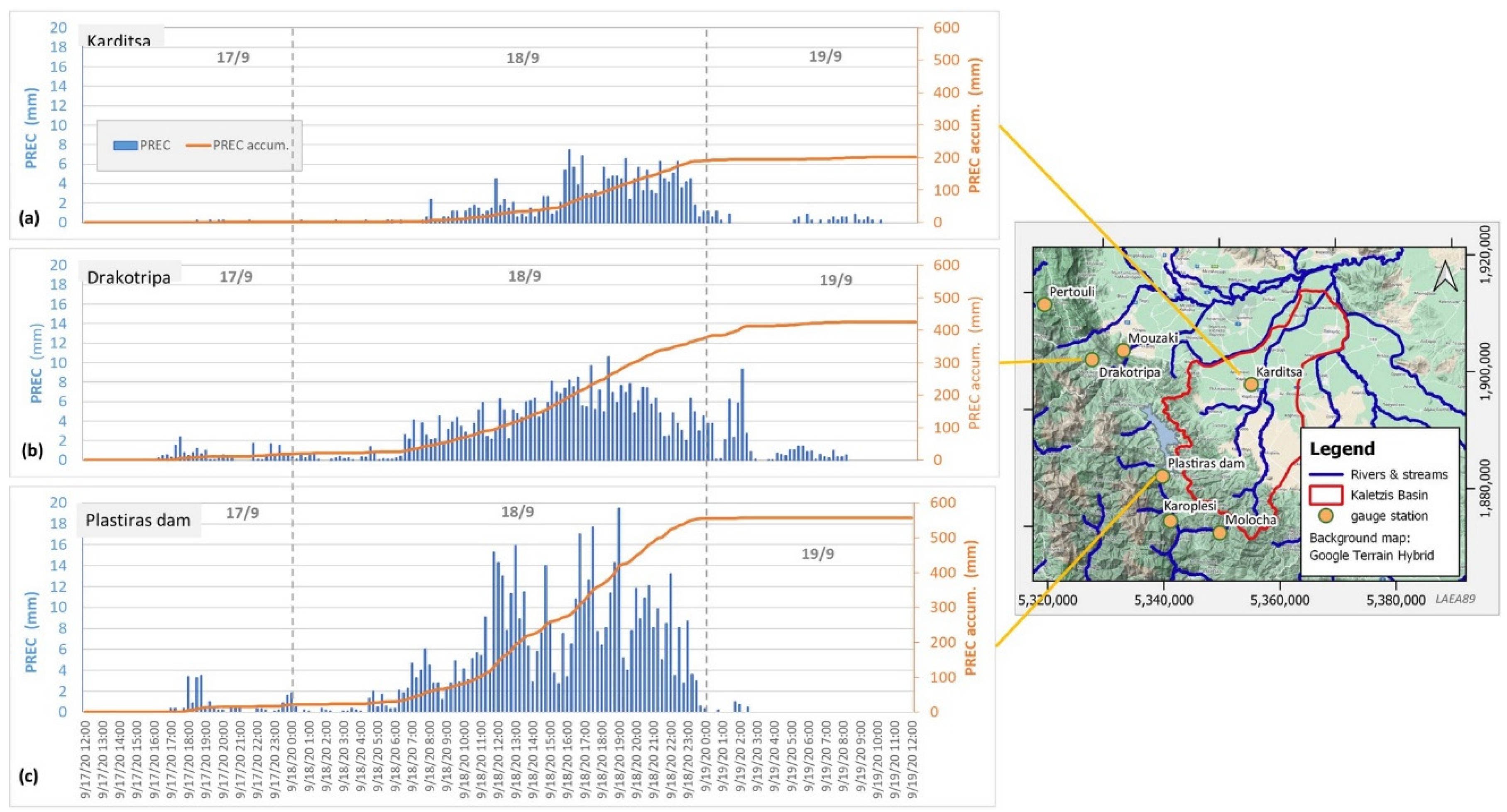1507x812 pixels.
Task: Click the orange PREC accum. line sample
Action: 199,146
